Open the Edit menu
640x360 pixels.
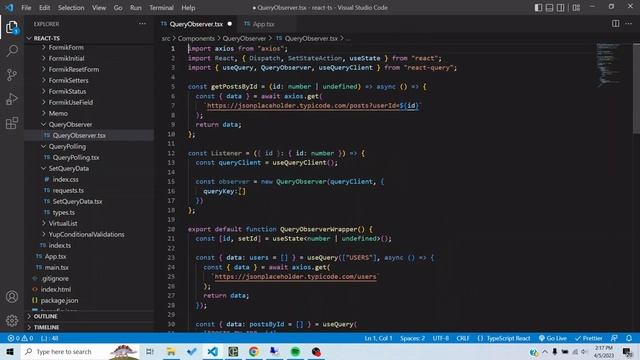(44, 8)
